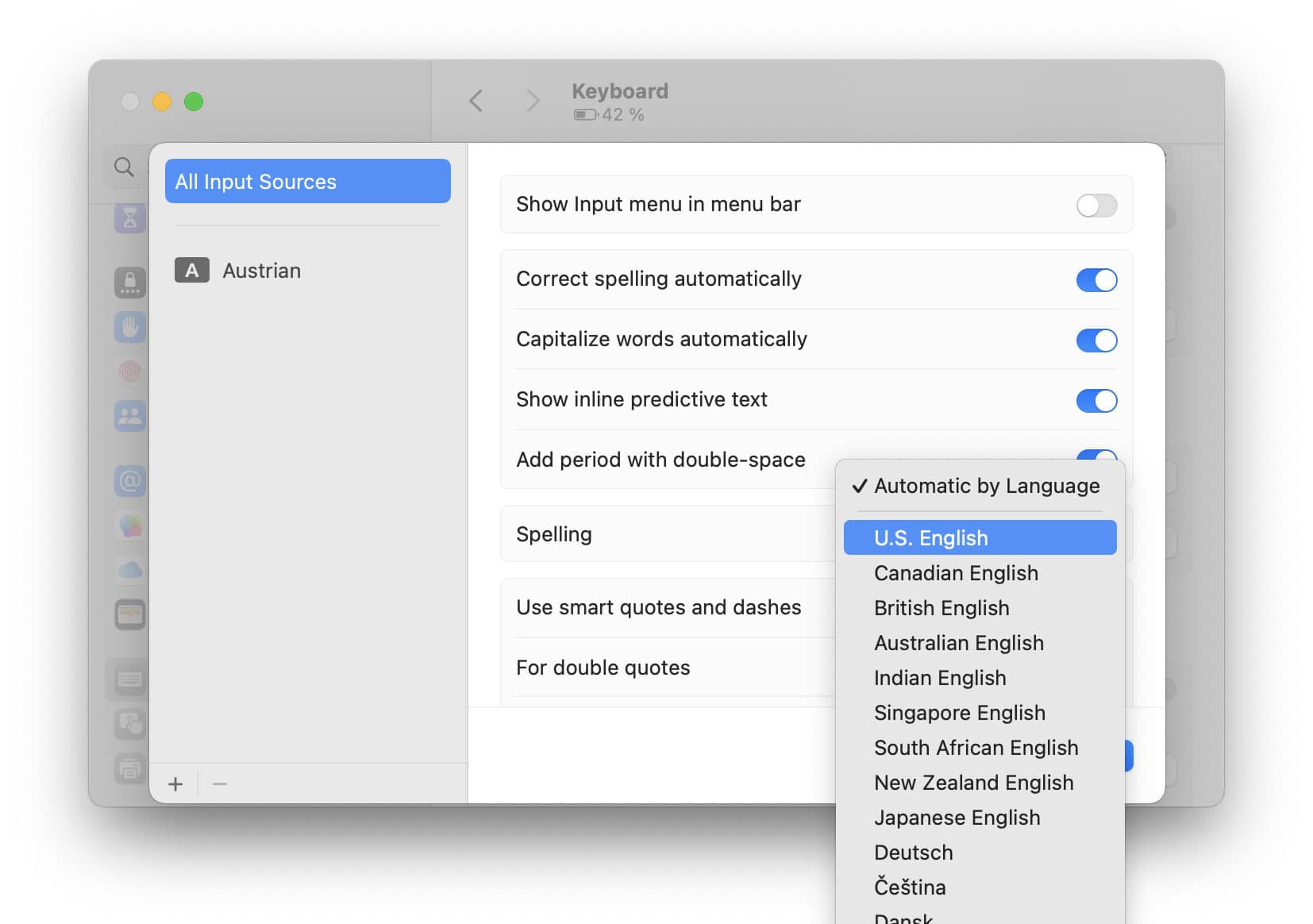Screen dimensions: 1313x924
Task: Toggle Show inline predictive text off
Action: 1096,400
